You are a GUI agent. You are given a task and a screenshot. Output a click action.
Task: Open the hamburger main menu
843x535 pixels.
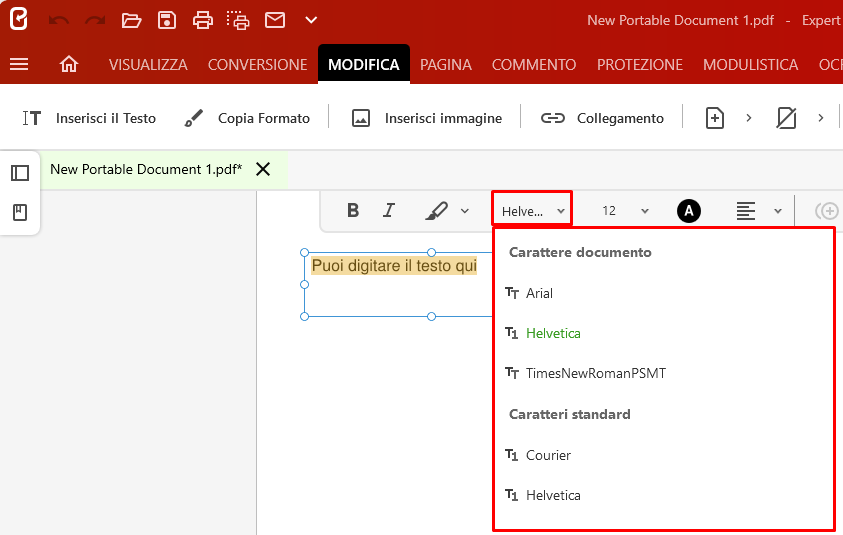click(x=19, y=65)
